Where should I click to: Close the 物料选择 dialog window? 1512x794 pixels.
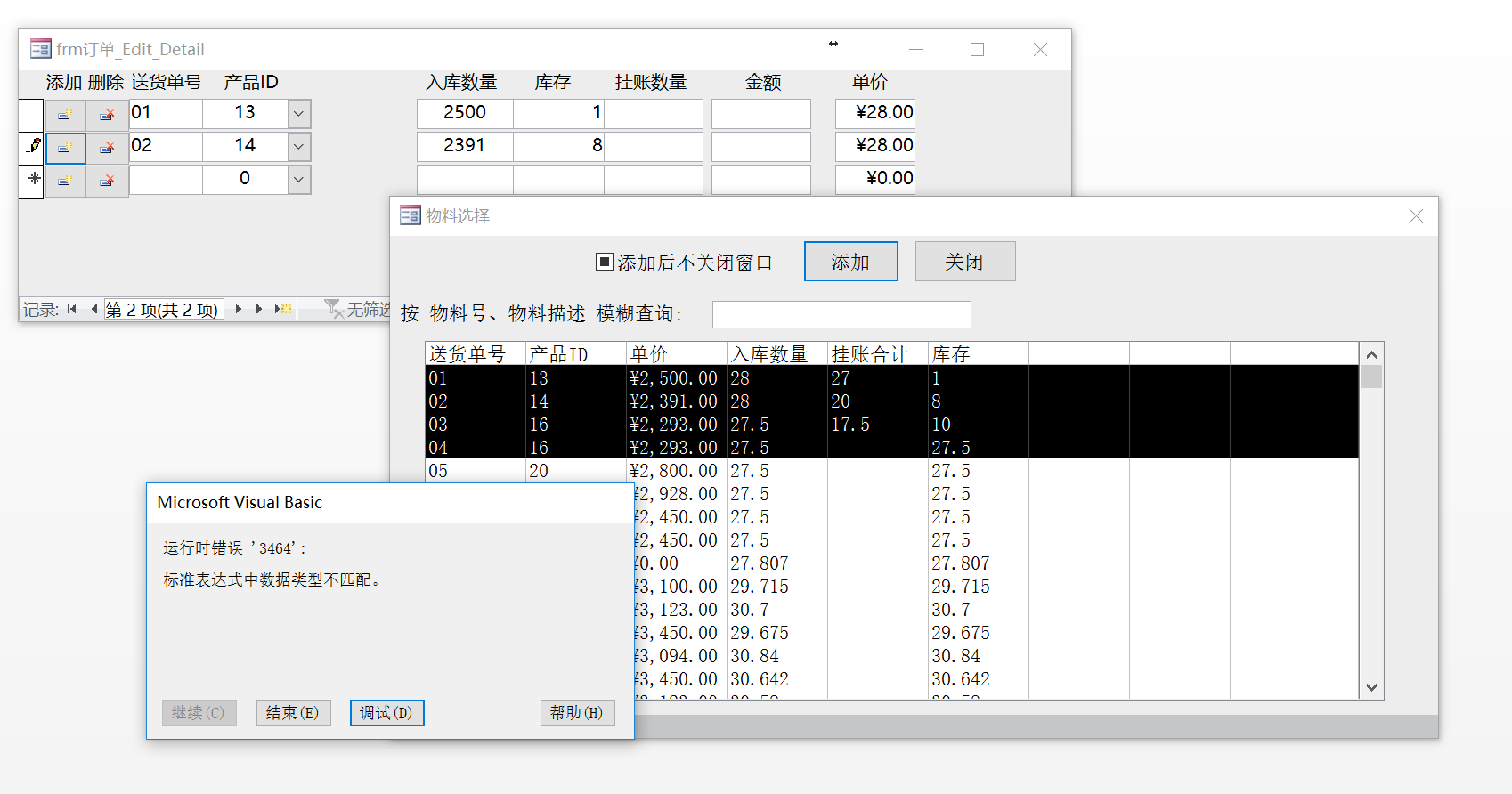1416,215
